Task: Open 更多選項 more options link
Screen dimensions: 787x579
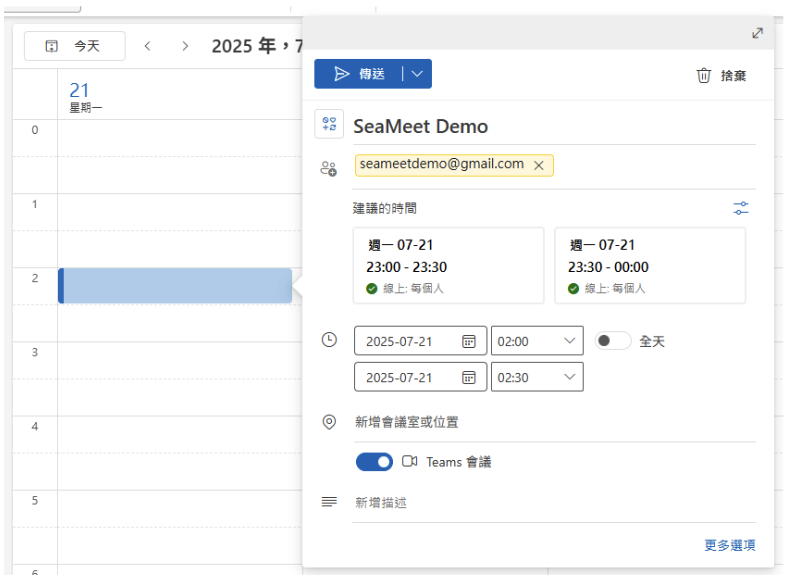Action: coord(730,545)
